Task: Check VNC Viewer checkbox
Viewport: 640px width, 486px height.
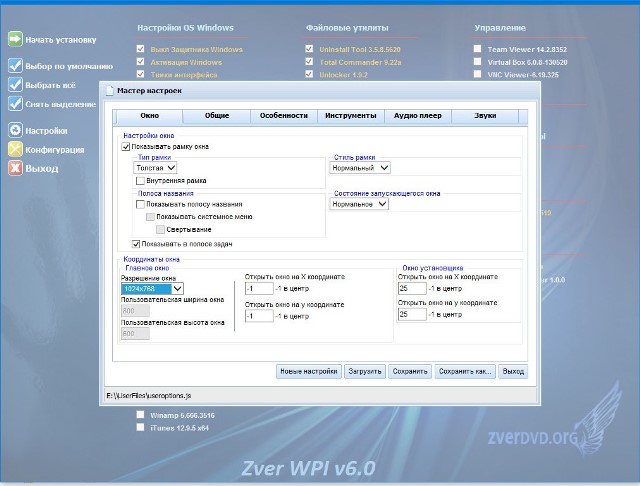Action: [x=477, y=74]
